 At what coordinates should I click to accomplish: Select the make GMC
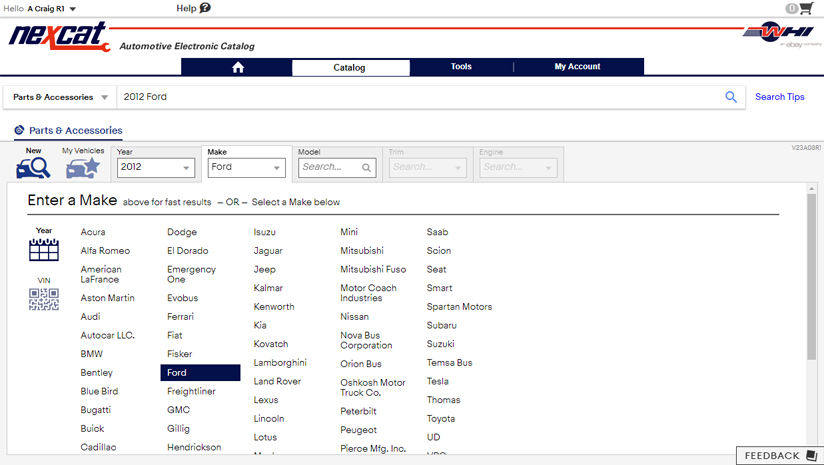(179, 410)
